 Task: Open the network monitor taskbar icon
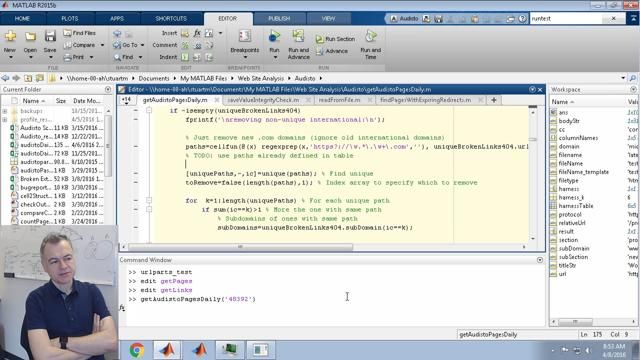tap(229, 350)
